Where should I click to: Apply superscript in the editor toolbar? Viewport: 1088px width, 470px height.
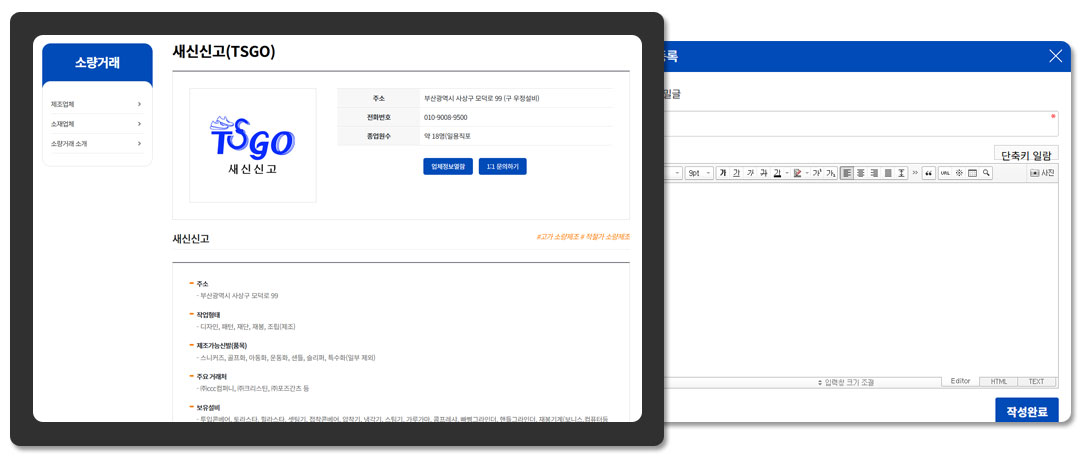tap(817, 173)
